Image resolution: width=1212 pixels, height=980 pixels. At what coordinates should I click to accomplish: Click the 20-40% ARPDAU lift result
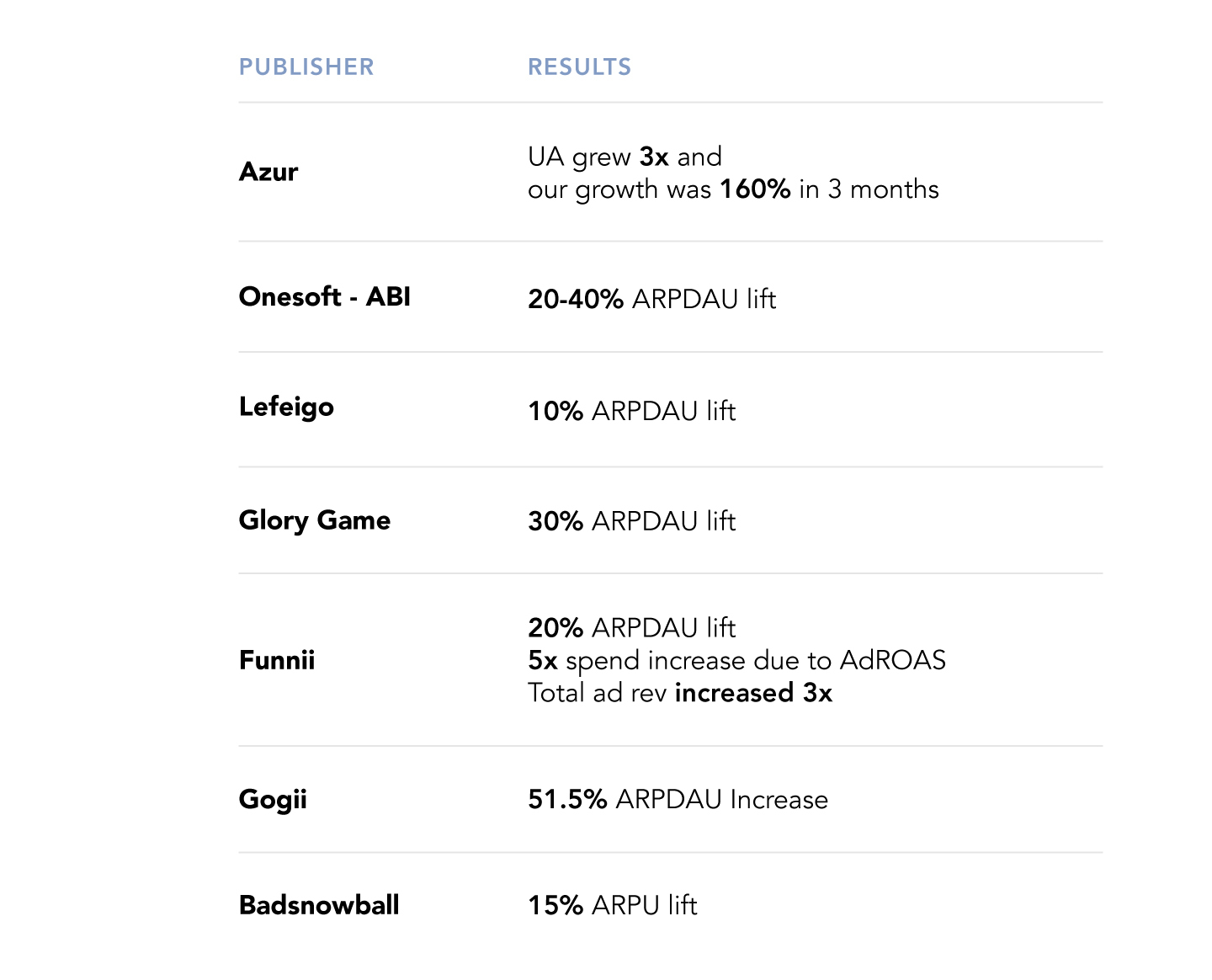pyautogui.click(x=651, y=299)
